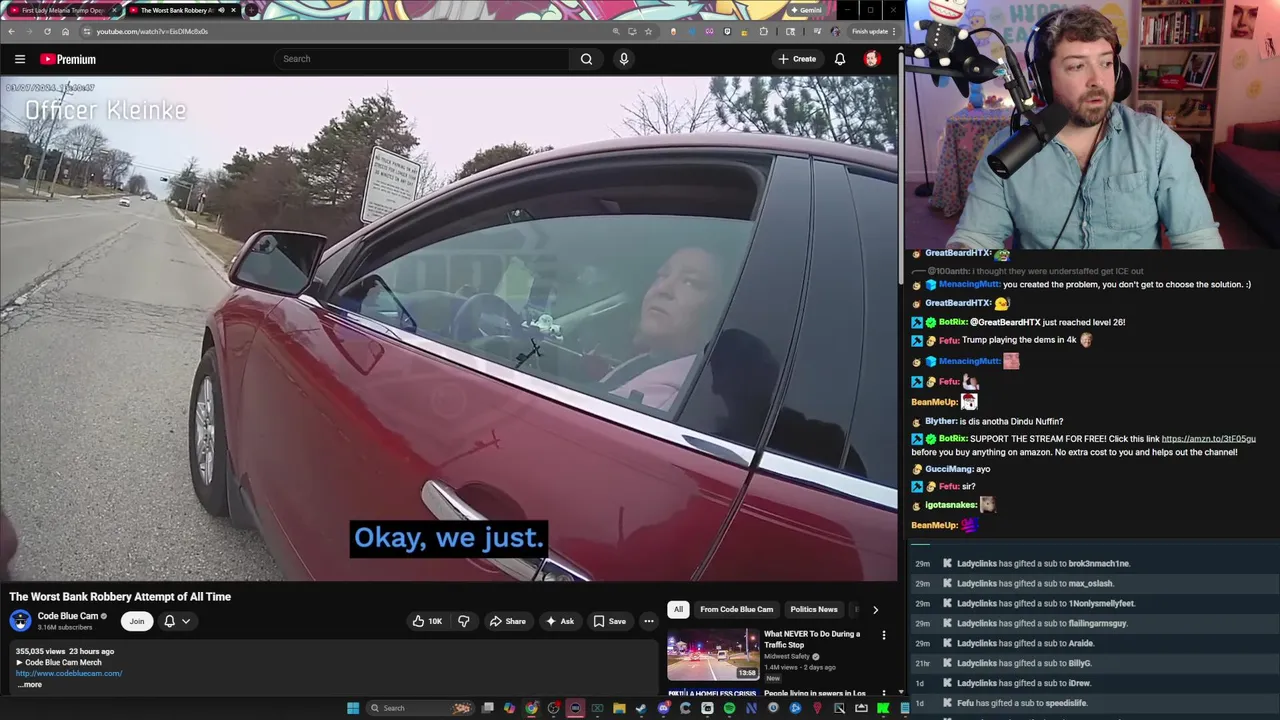Open the Kick app icon in the taskbar
The image size is (1280, 720).
(x=883, y=708)
